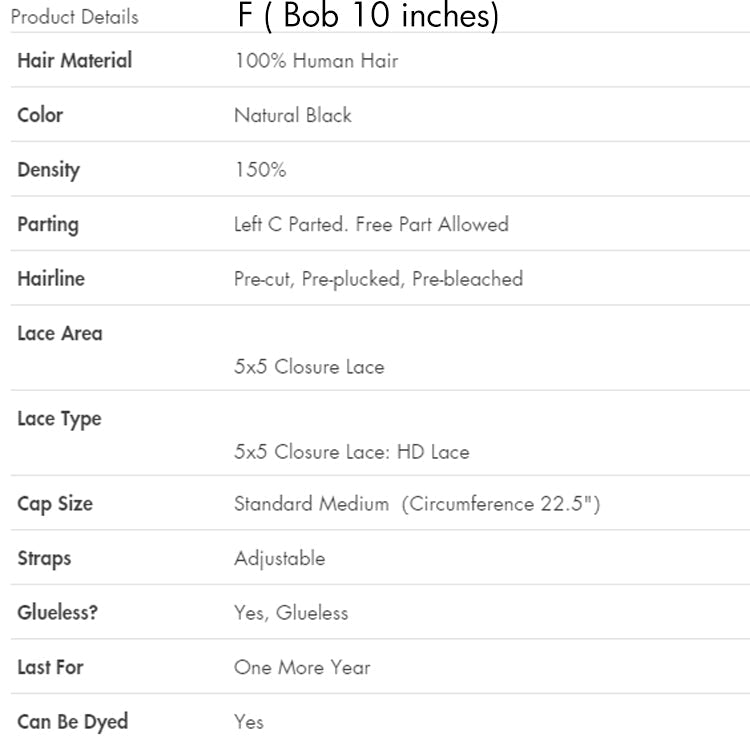Viewport: 750px width, 750px height.
Task: Click the Adjustable straps value
Action: pyautogui.click(x=279, y=558)
